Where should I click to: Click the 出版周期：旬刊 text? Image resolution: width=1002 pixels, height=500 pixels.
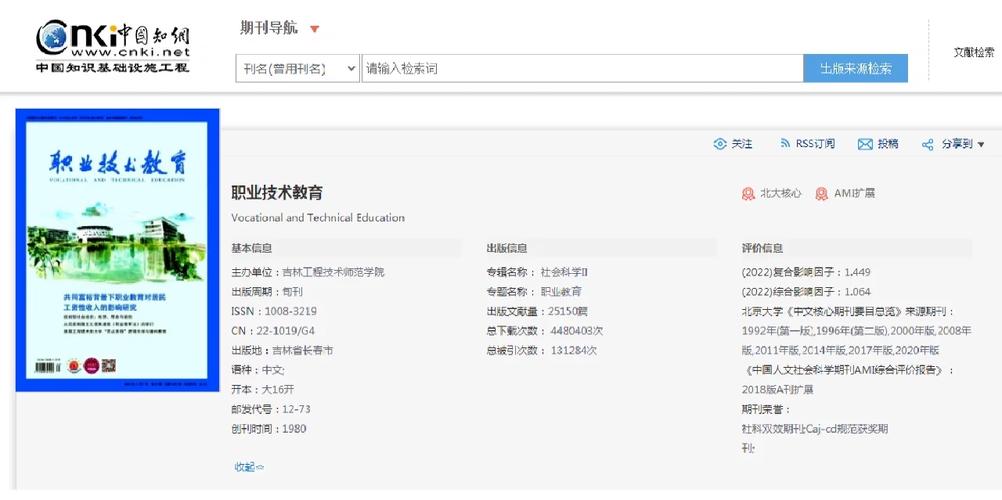click(267, 292)
